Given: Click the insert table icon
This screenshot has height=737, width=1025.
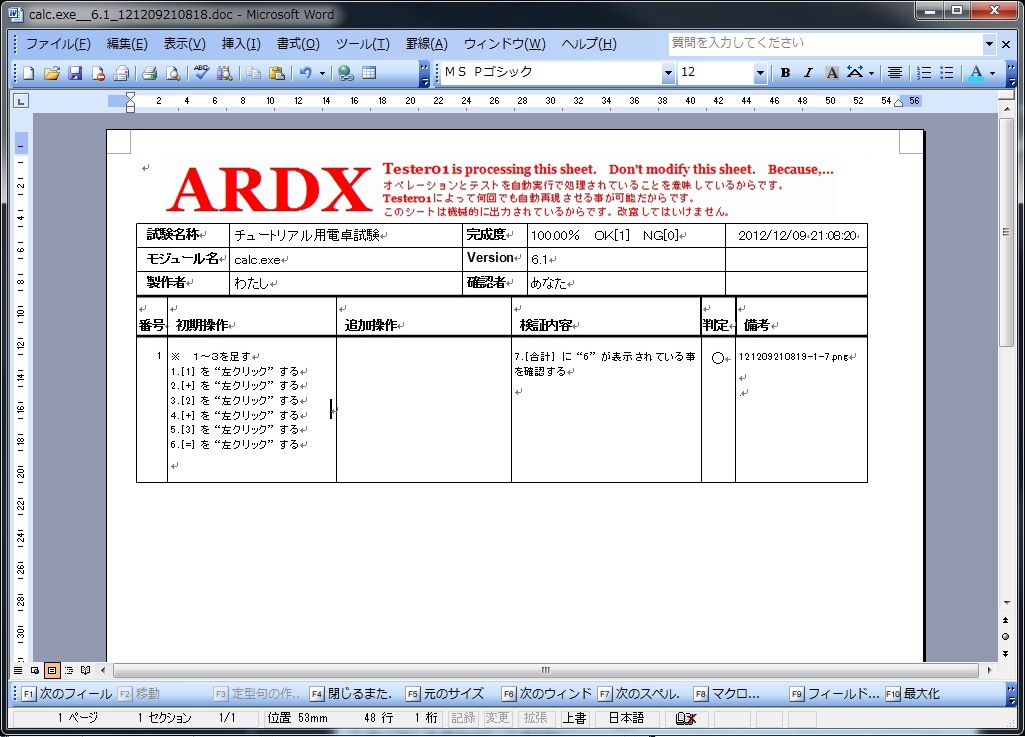Looking at the screenshot, I should tap(369, 73).
